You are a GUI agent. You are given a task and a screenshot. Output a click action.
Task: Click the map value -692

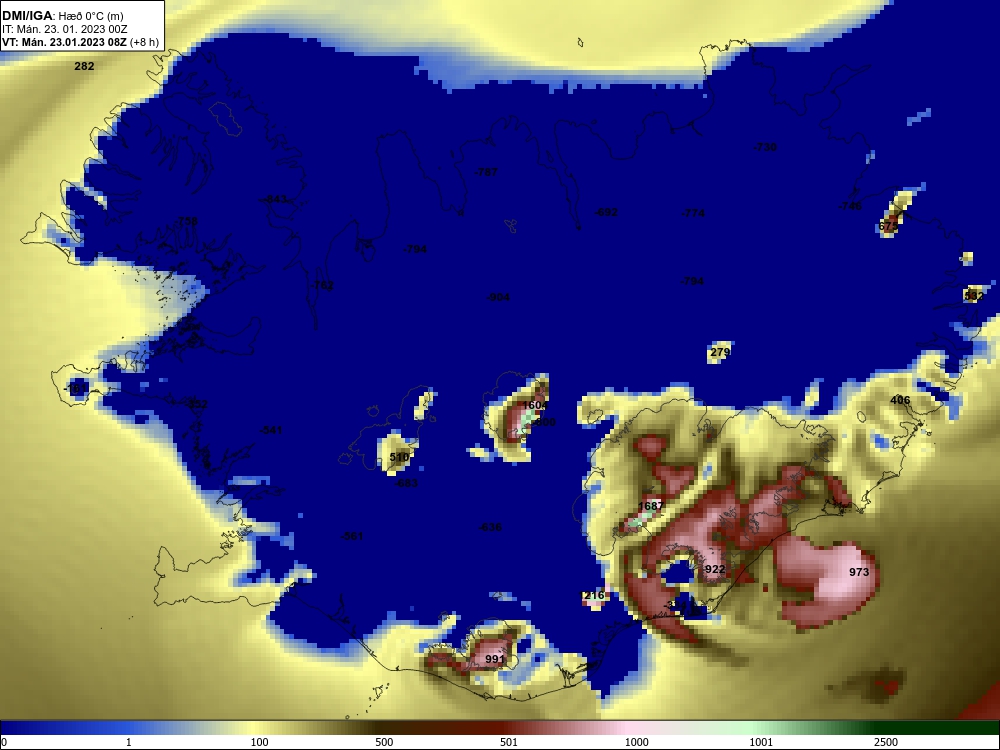click(x=606, y=212)
